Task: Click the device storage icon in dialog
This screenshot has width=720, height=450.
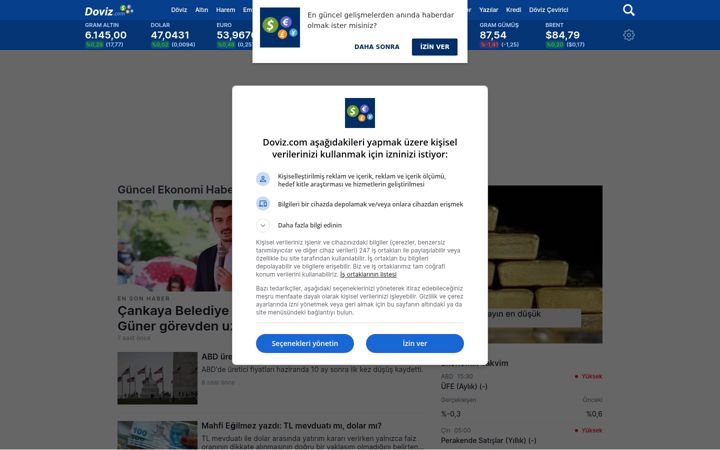Action: 263,203
